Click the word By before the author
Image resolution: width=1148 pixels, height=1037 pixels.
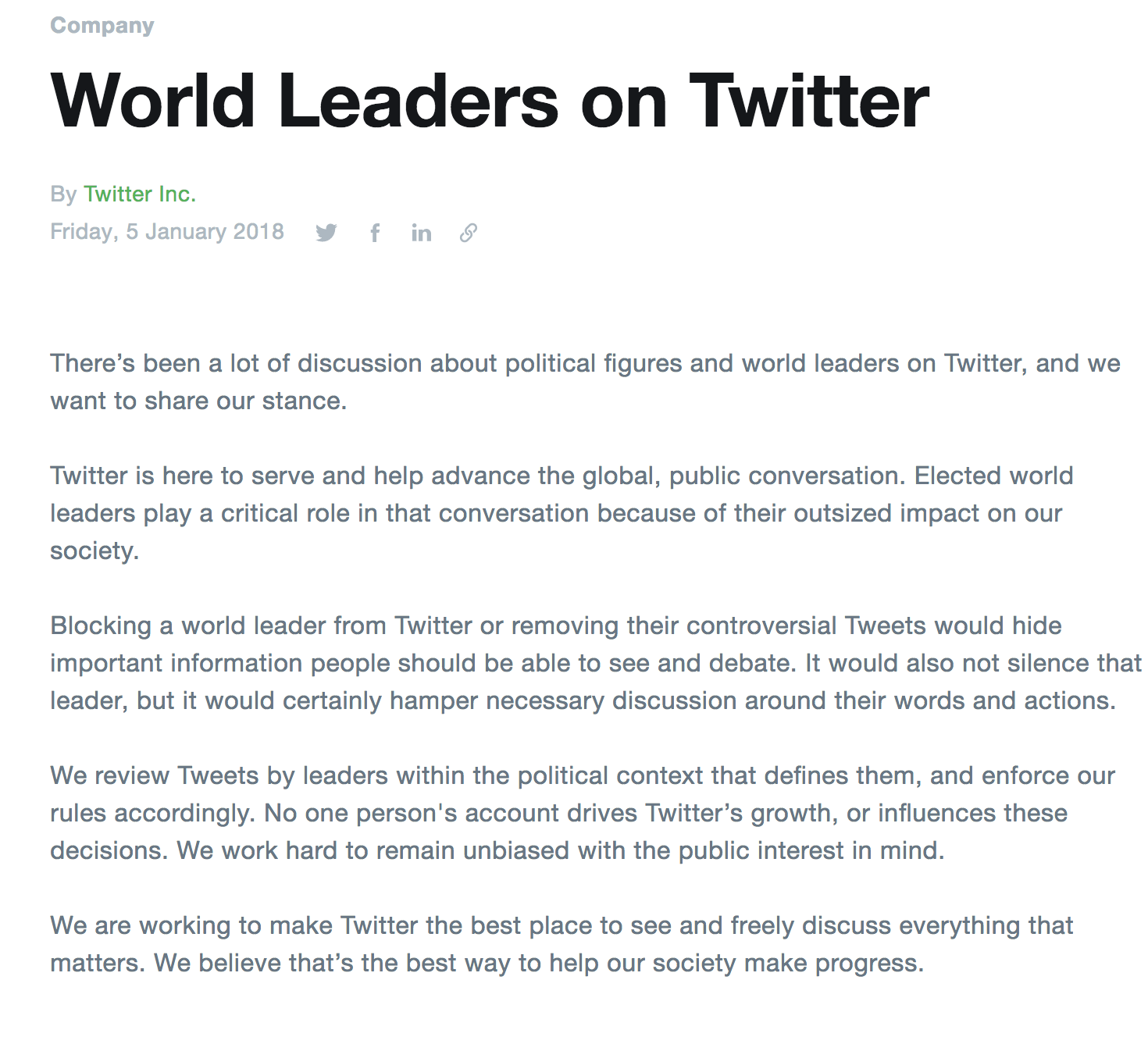point(63,194)
